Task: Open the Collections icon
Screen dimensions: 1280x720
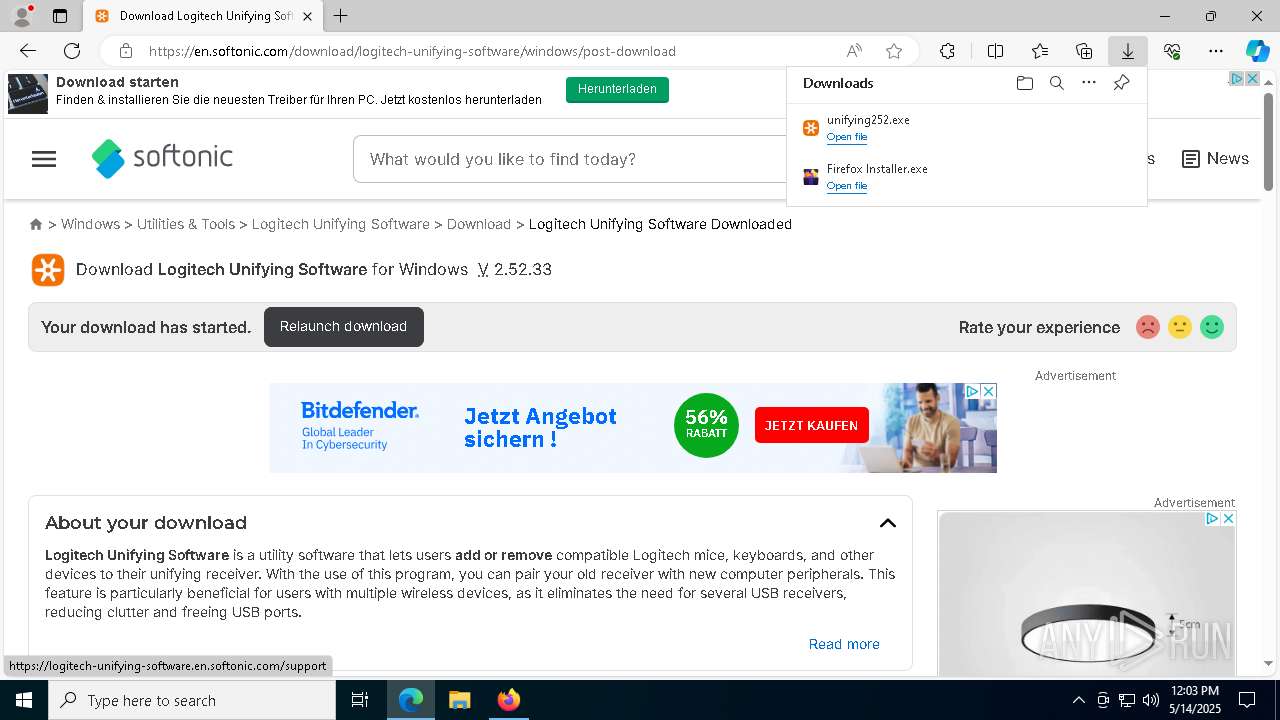Action: (1084, 51)
